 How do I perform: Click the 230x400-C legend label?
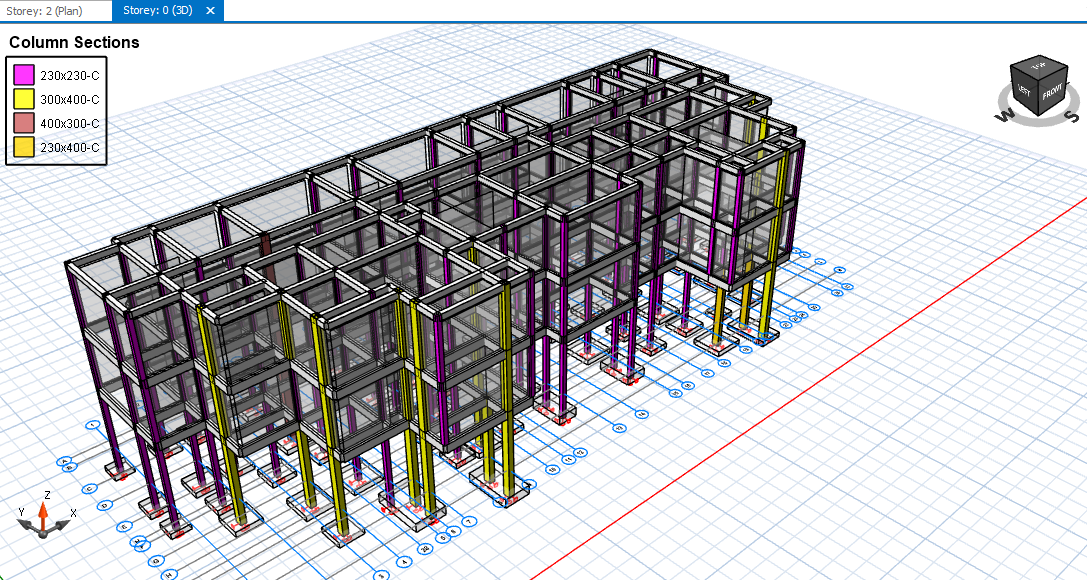(69, 148)
